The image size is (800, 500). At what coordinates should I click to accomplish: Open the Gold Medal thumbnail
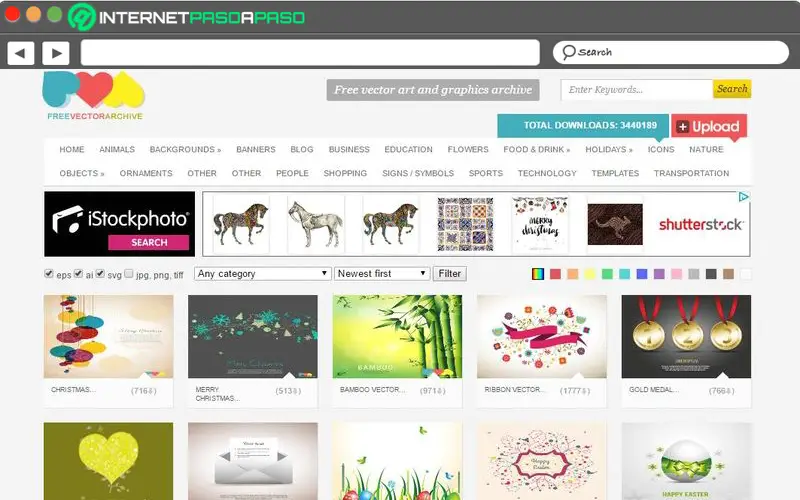pos(686,336)
